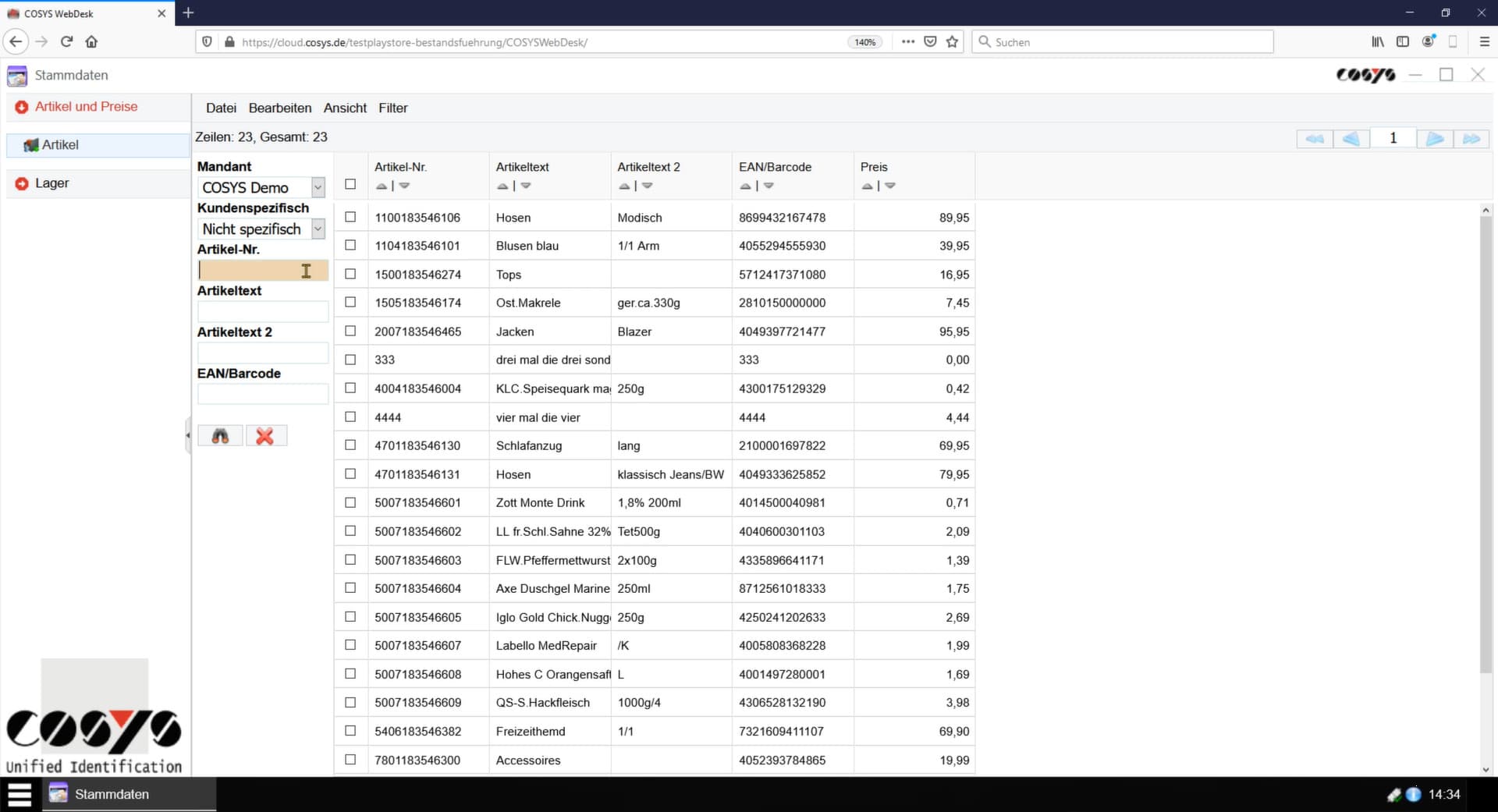Screen dimensions: 1498x812
Task: Collapse the filter panel side handle
Action: point(188,436)
